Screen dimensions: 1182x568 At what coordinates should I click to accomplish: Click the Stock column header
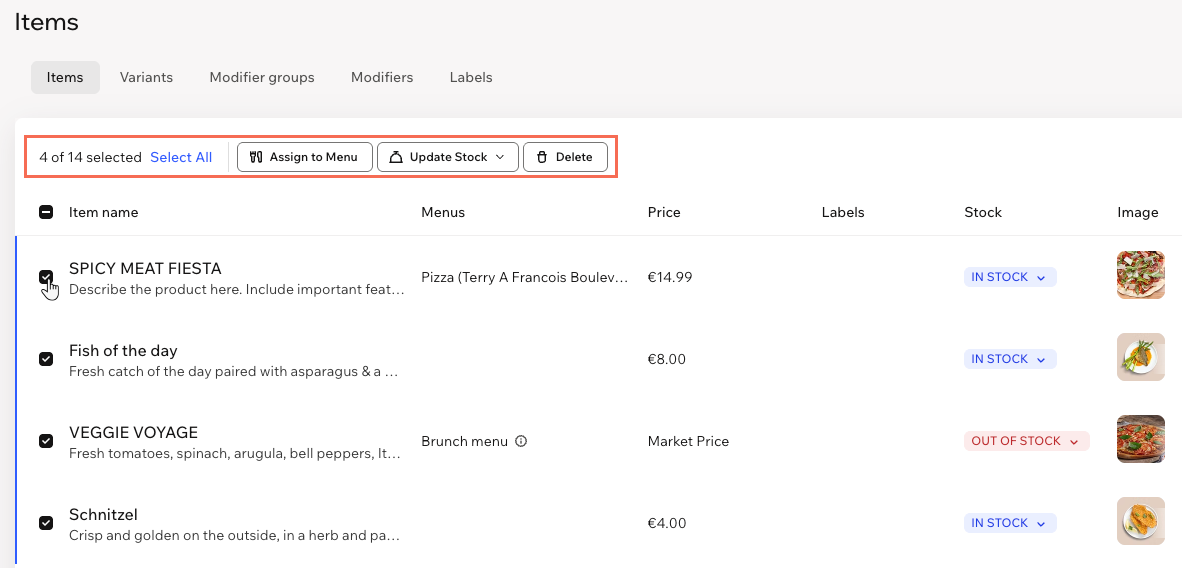[x=983, y=213]
